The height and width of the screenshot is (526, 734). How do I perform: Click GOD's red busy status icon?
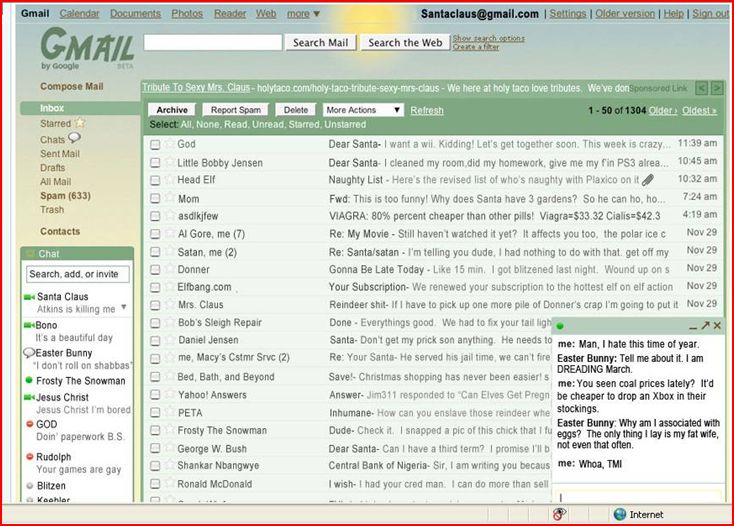(29, 425)
